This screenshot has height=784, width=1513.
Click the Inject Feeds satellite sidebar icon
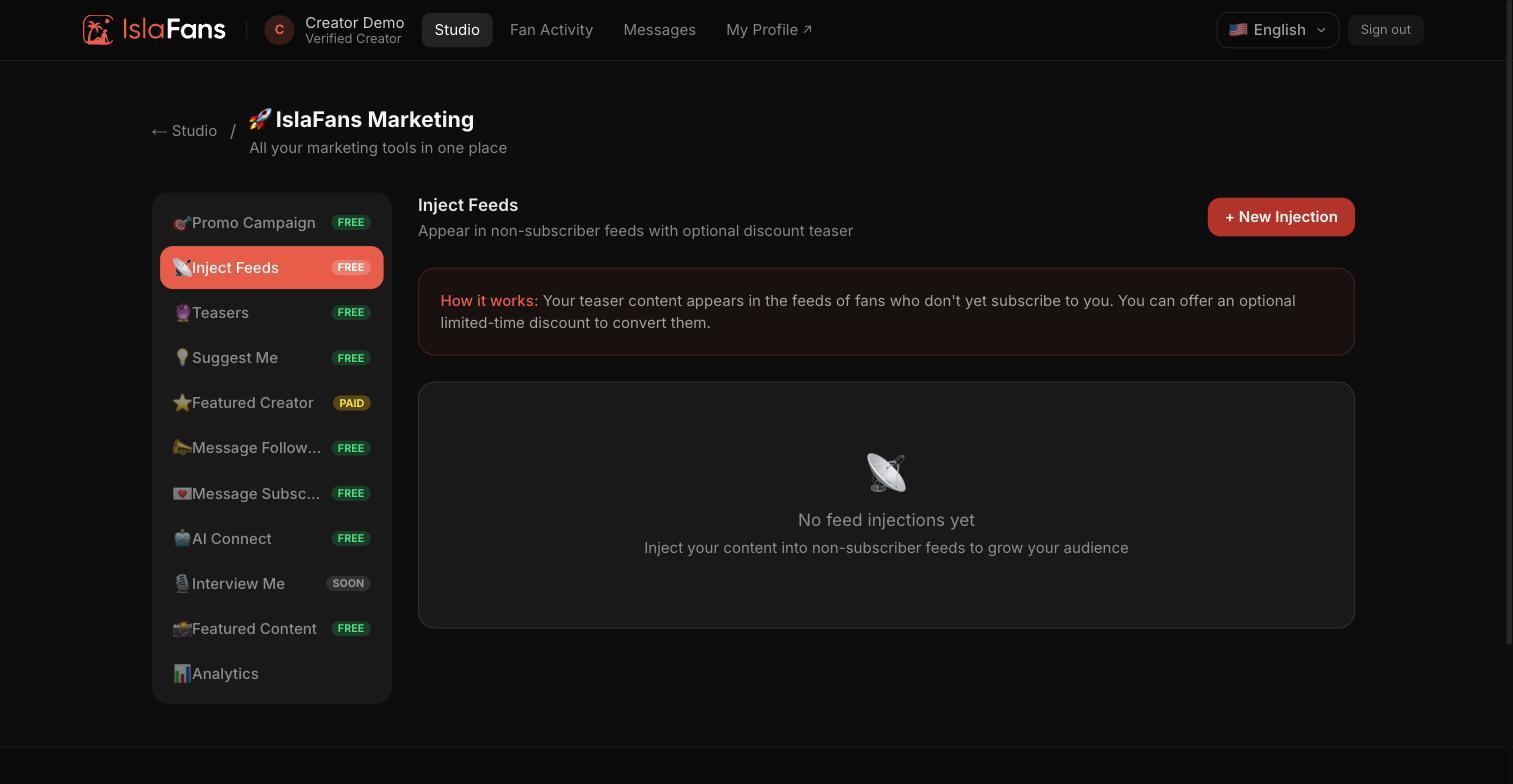point(182,268)
